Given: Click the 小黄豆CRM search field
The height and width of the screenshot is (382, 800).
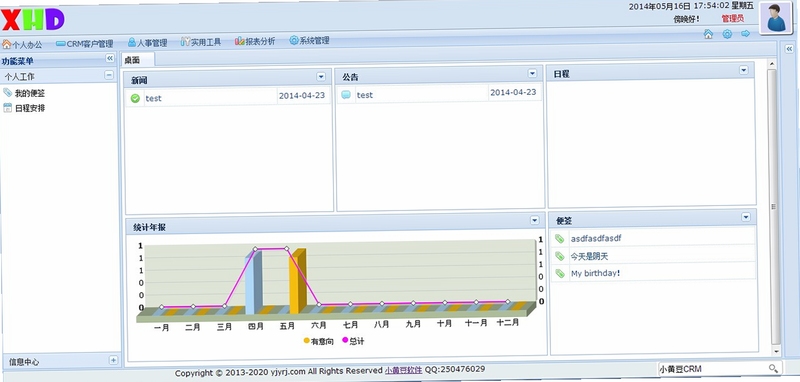Looking at the screenshot, I should coord(712,368).
